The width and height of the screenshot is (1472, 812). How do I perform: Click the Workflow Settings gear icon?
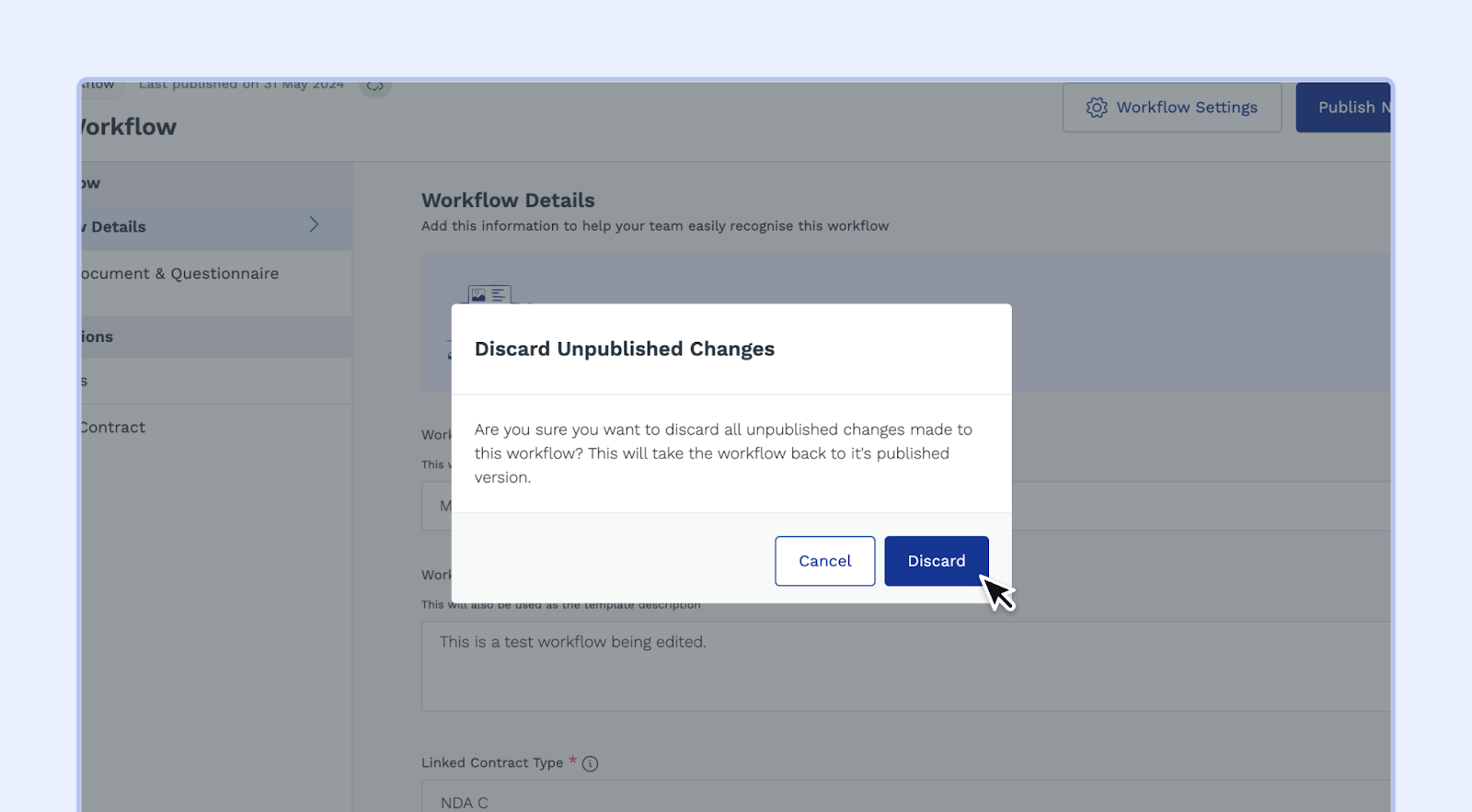1096,108
